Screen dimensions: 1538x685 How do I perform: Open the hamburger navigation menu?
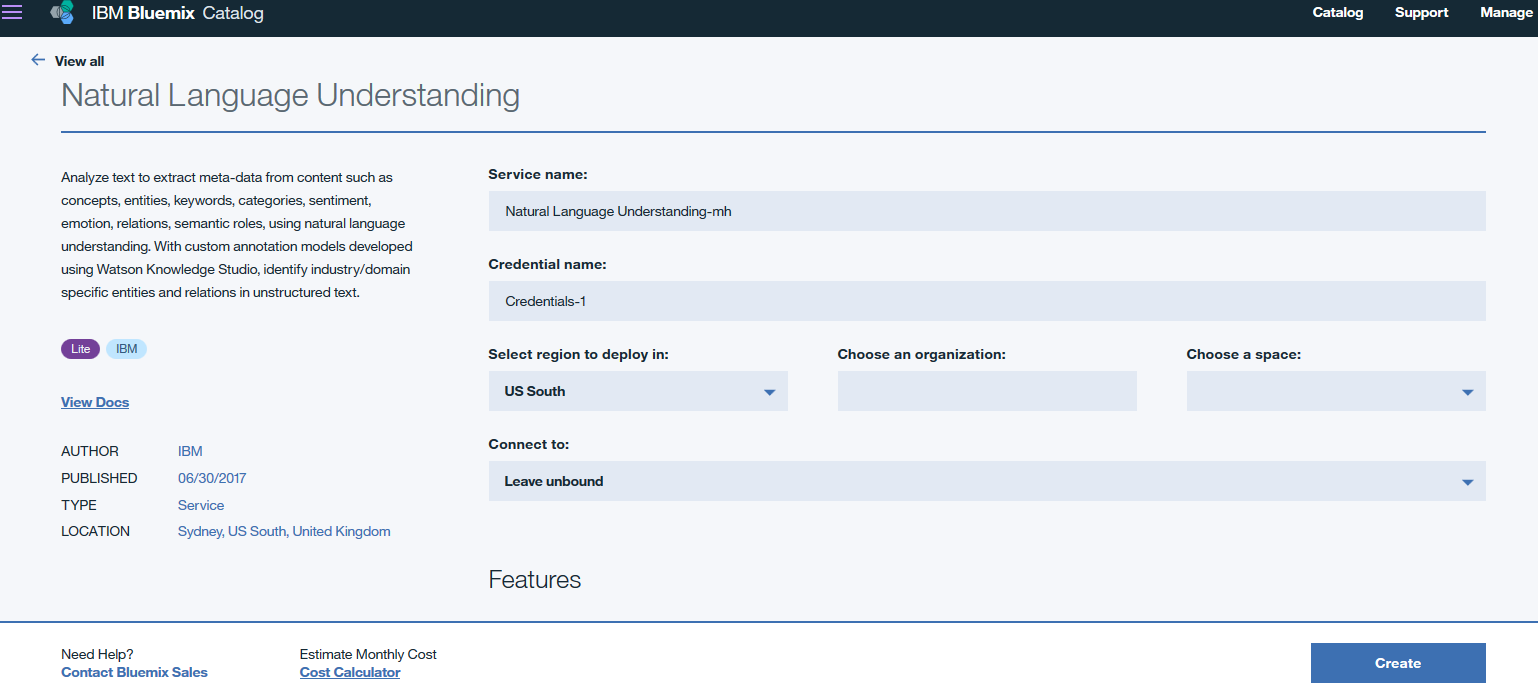[12, 12]
